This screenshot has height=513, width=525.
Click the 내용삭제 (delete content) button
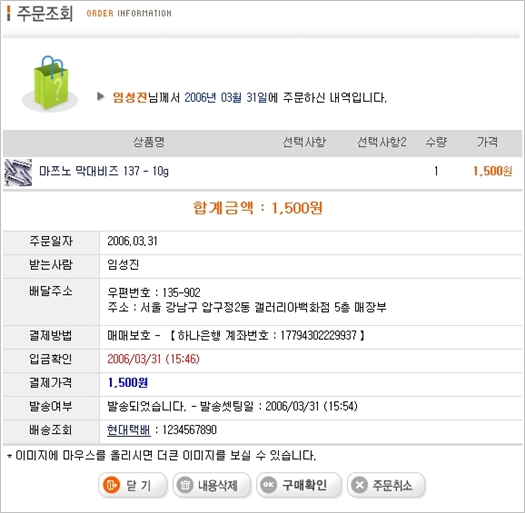tap(212, 485)
